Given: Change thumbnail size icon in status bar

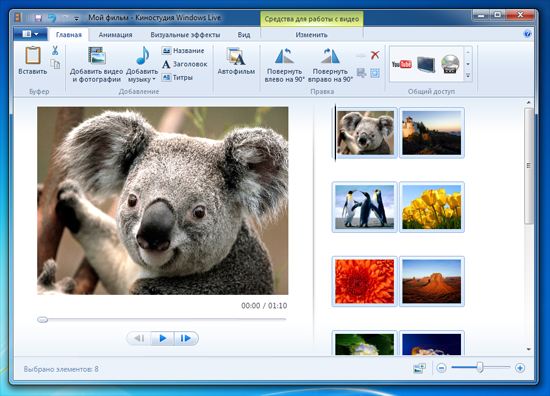Looking at the screenshot, I should tap(420, 368).
